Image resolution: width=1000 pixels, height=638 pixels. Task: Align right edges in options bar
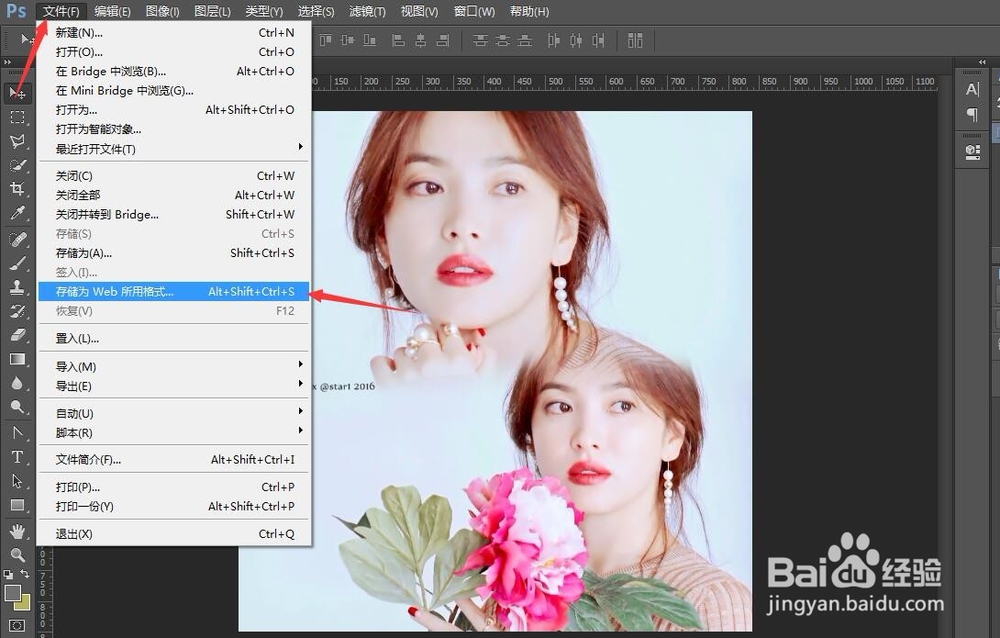tap(443, 41)
